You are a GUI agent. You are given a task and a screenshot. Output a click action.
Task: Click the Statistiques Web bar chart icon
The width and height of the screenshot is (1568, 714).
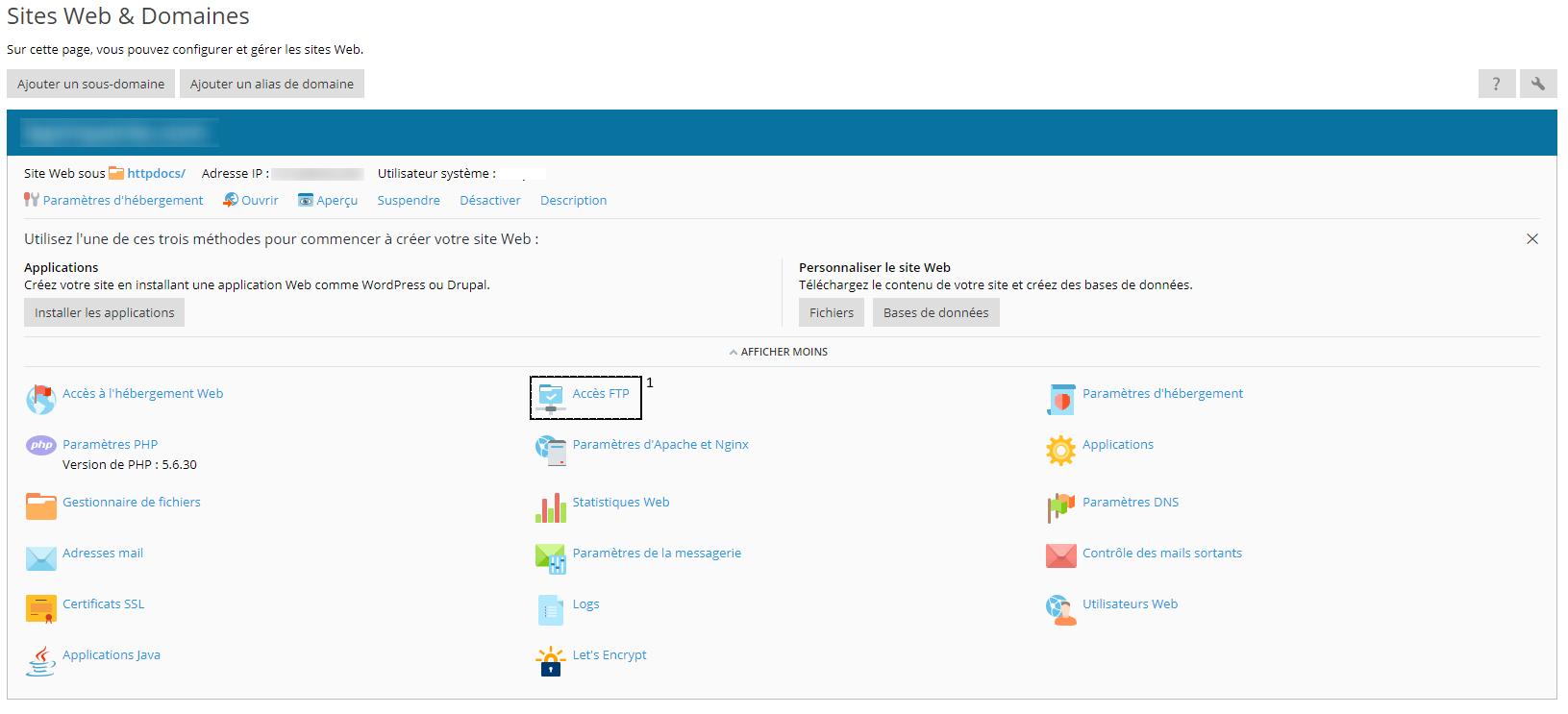click(x=551, y=507)
